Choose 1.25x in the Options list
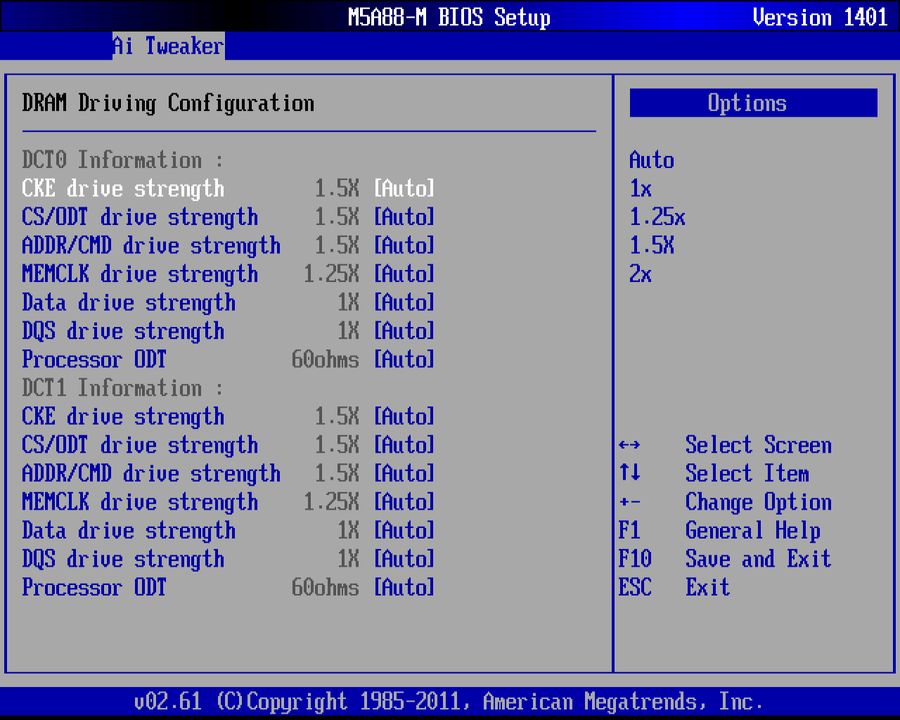The width and height of the screenshot is (900, 720). click(657, 217)
